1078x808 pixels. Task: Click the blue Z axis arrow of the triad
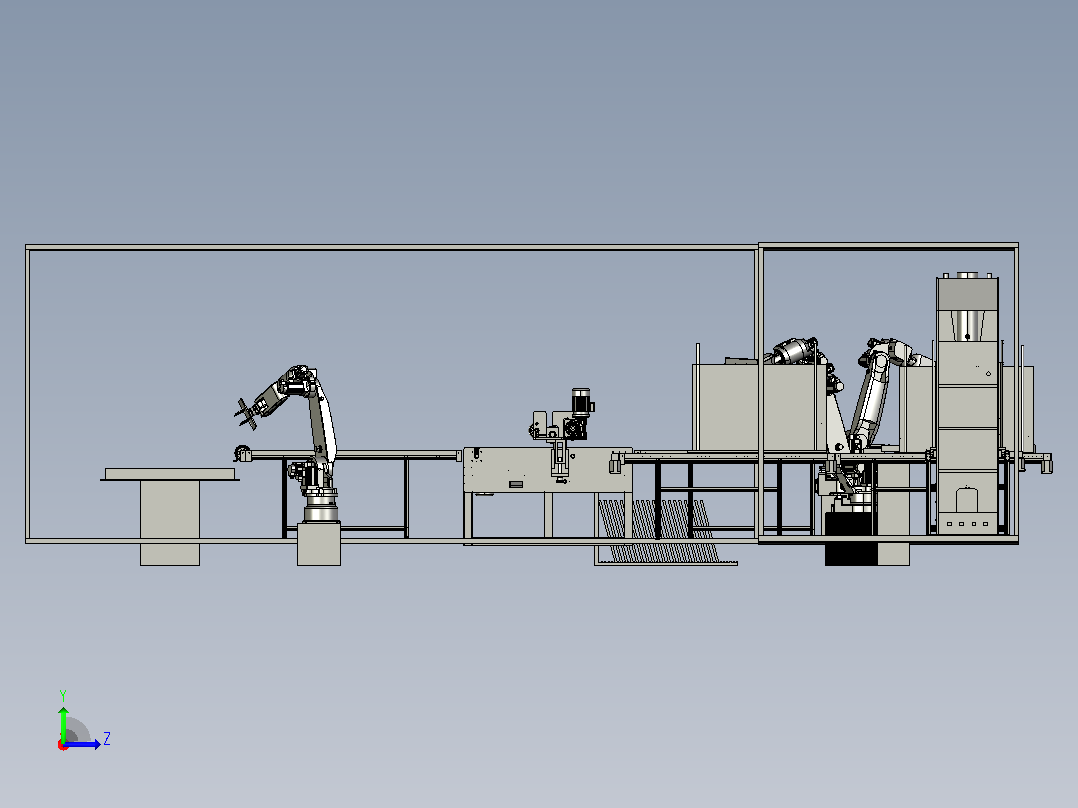pos(82,744)
